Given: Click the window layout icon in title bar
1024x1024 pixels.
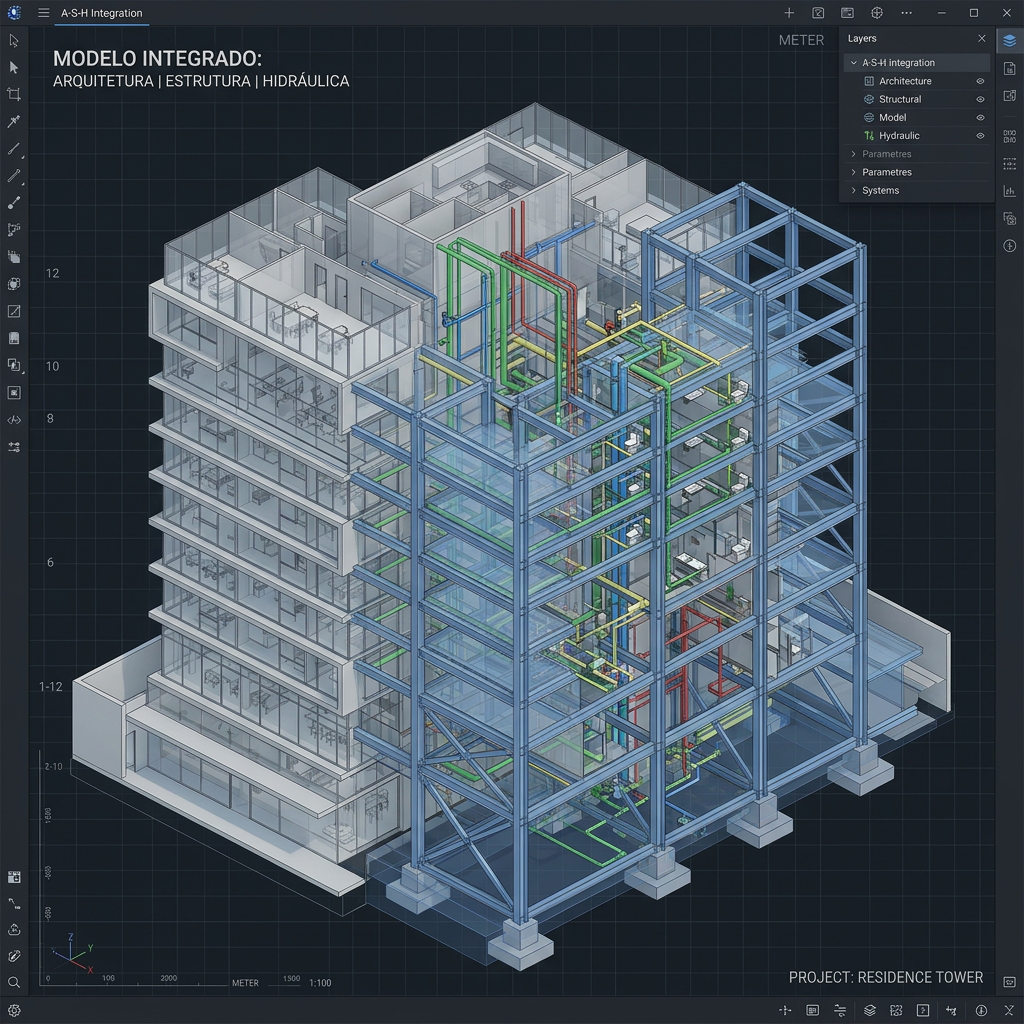Looking at the screenshot, I should (x=847, y=13).
